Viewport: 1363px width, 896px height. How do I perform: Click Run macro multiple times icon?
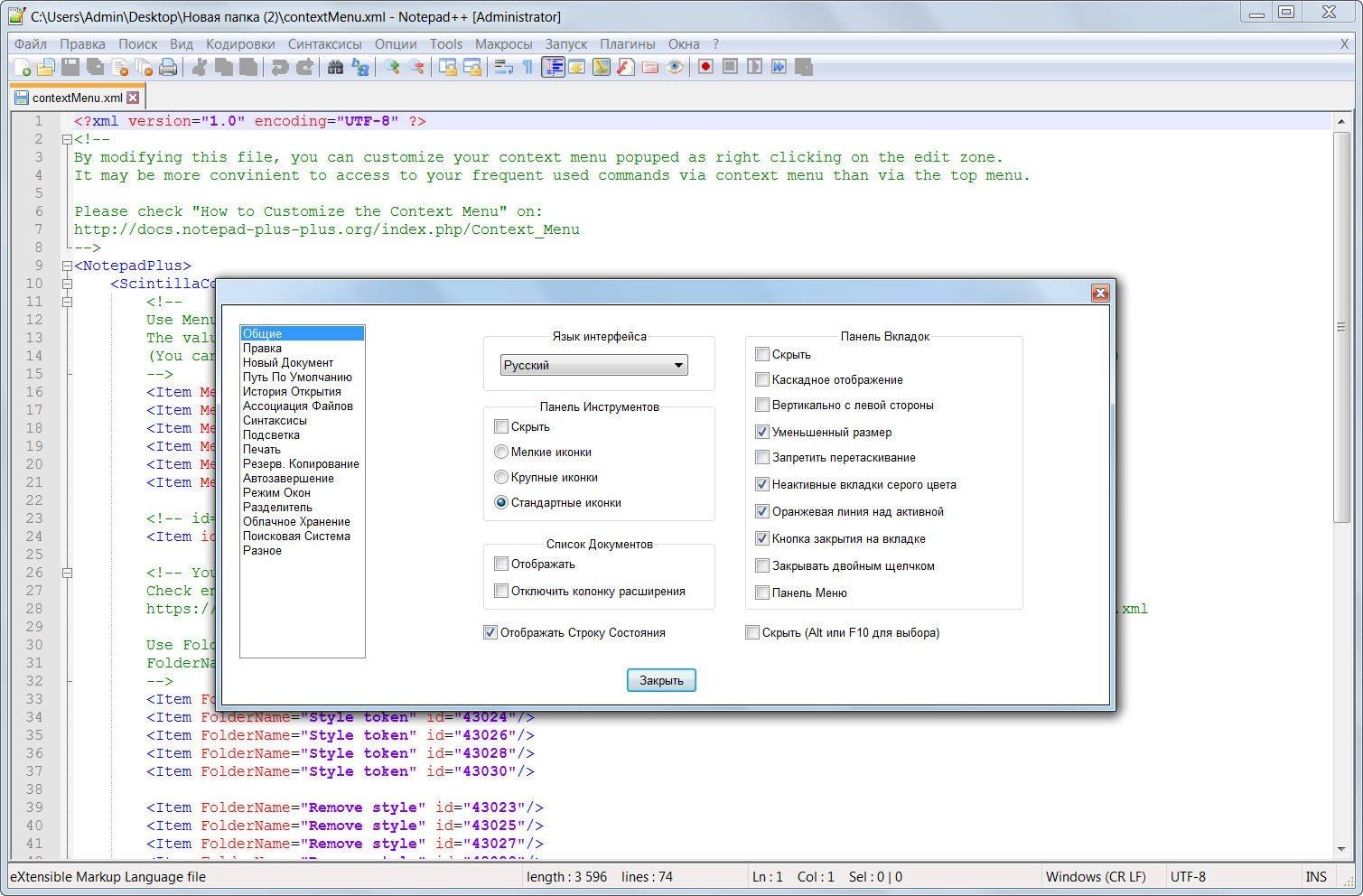779,67
